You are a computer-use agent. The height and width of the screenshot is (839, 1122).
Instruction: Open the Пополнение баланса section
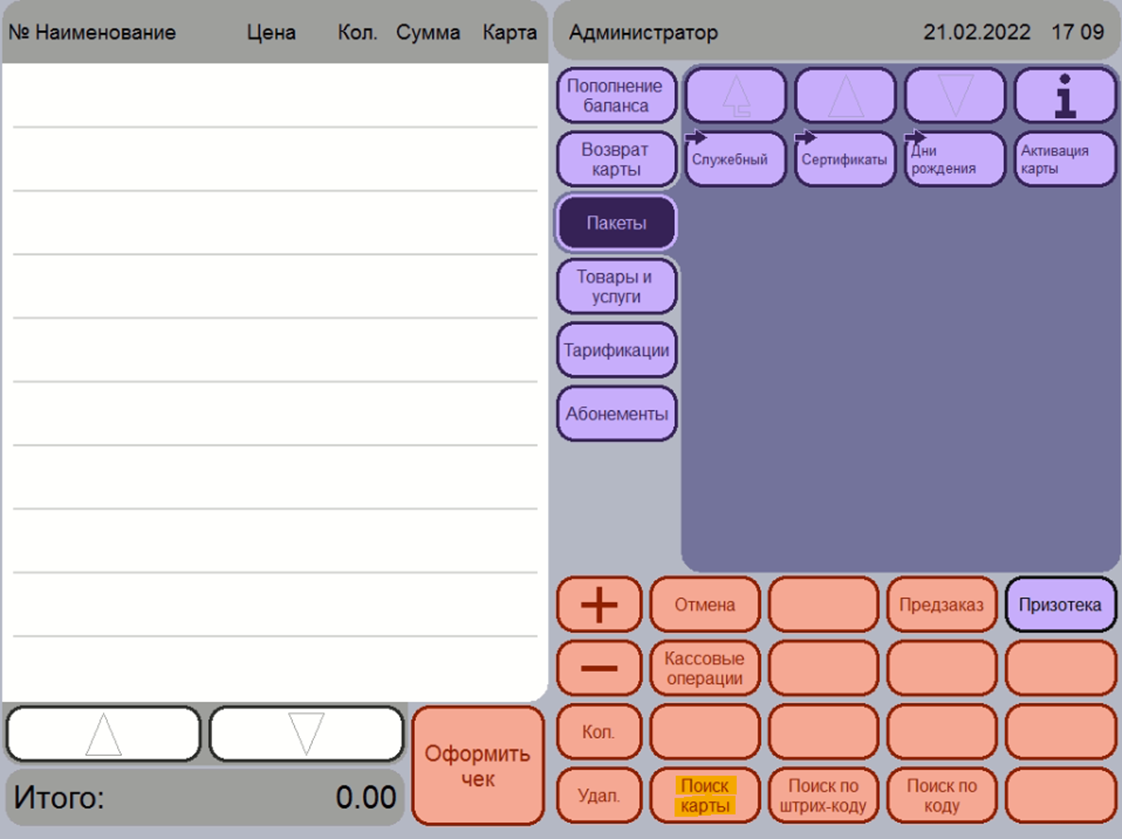pyautogui.click(x=616, y=96)
